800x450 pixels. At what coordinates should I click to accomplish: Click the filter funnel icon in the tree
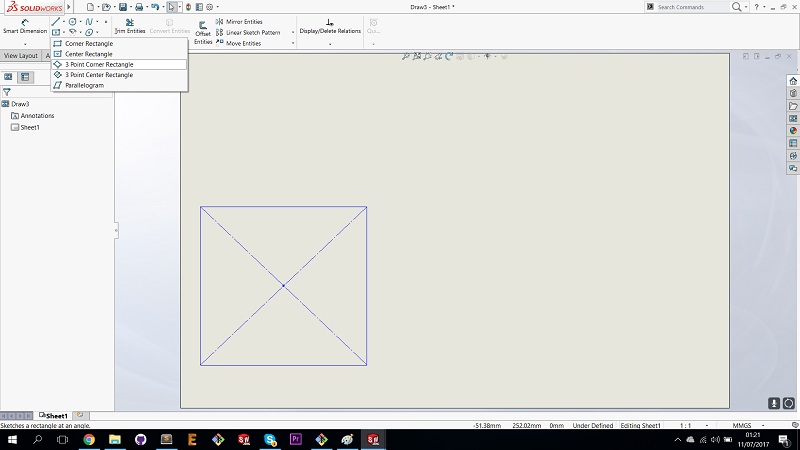pos(7,92)
